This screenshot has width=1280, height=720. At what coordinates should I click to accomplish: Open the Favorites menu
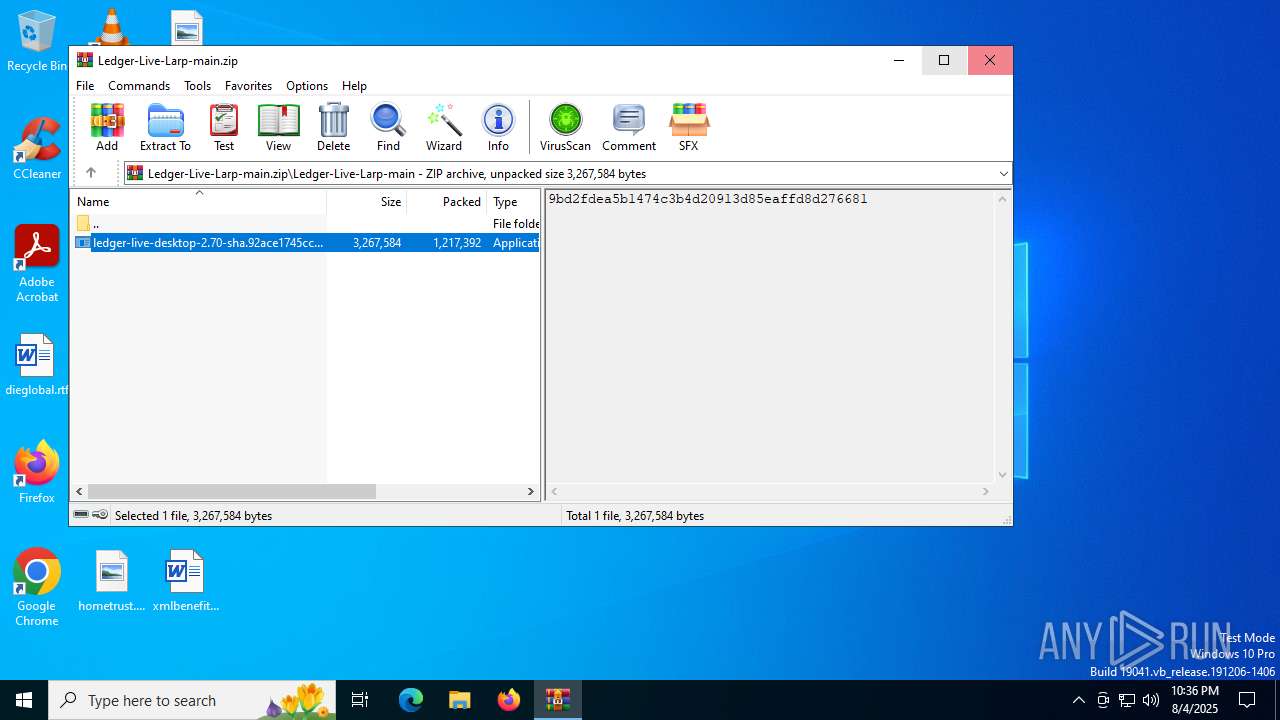(248, 86)
